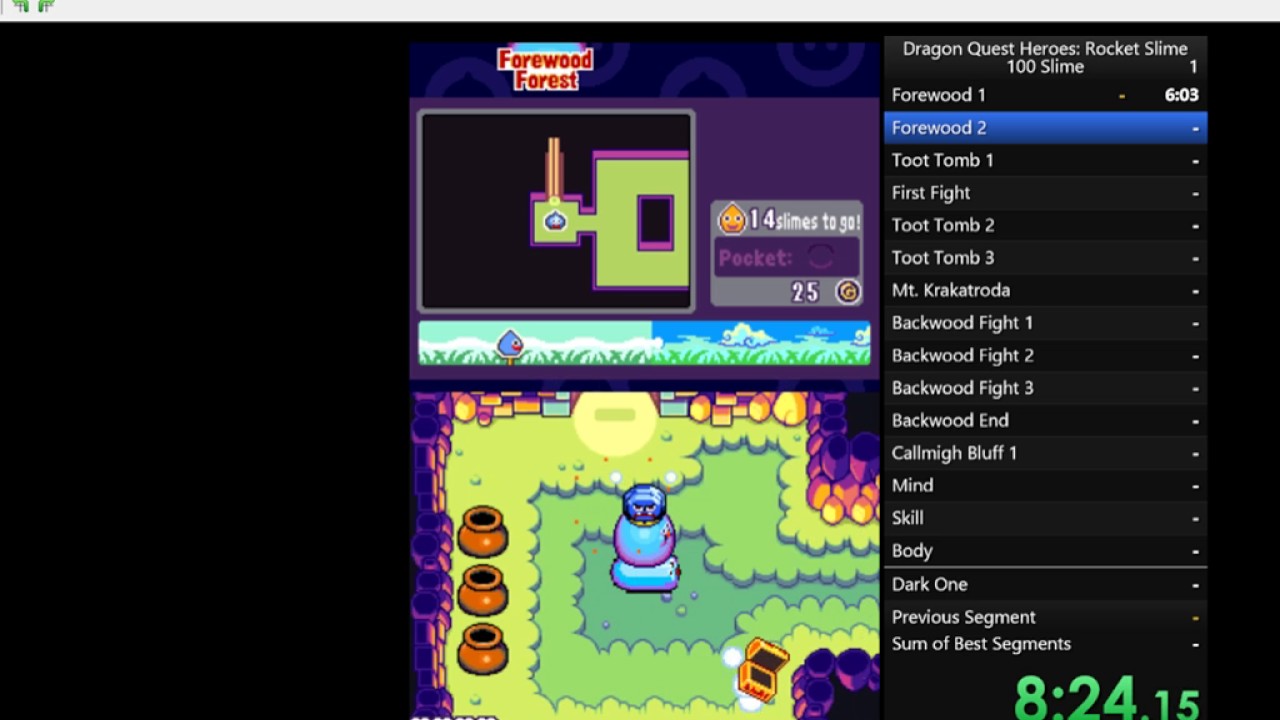The image size is (1280, 720).
Task: Click the gold amount "25"
Action: coord(805,292)
